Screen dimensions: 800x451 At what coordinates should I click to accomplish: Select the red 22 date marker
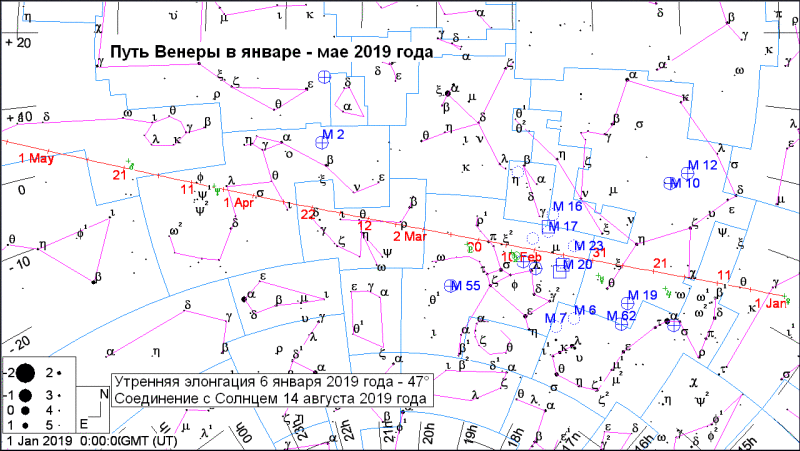[308, 215]
